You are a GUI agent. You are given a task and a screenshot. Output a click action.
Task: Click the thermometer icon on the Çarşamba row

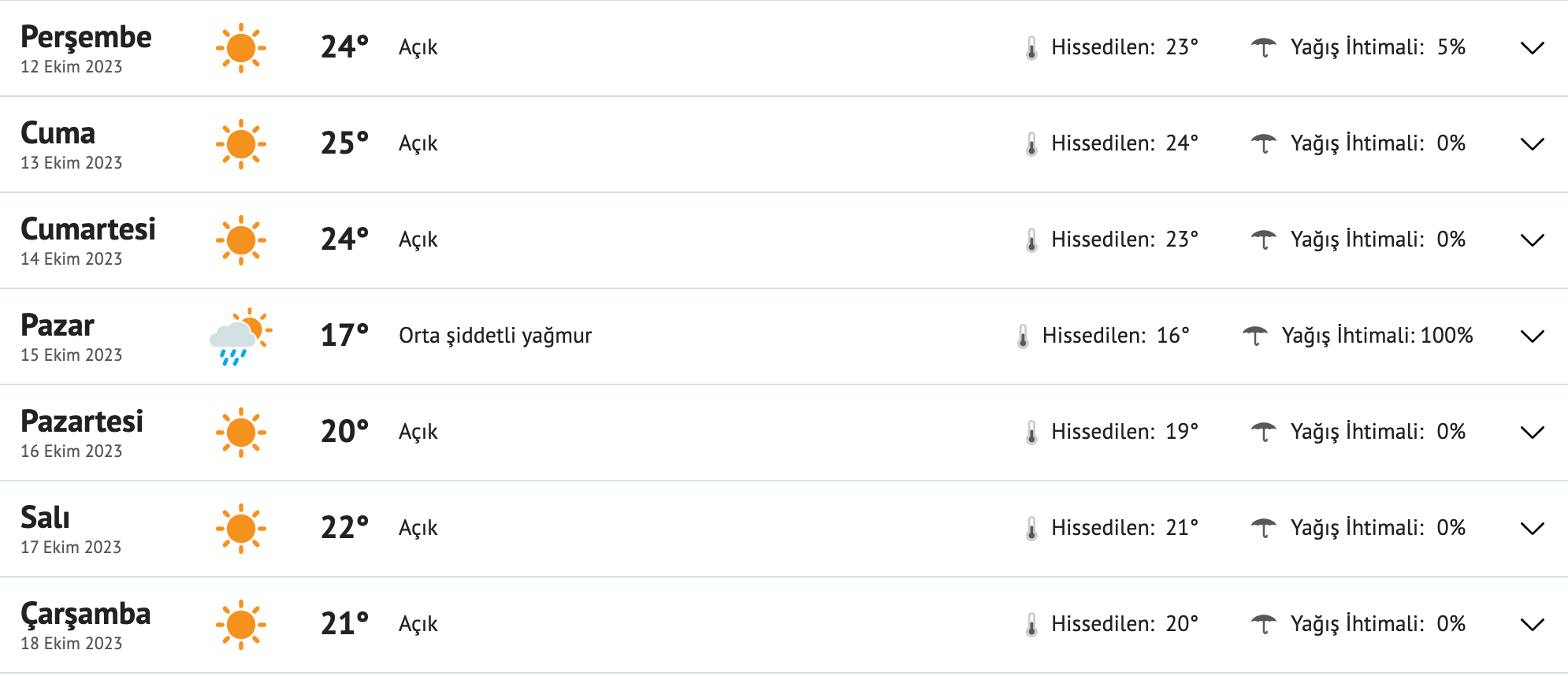coord(1032,623)
